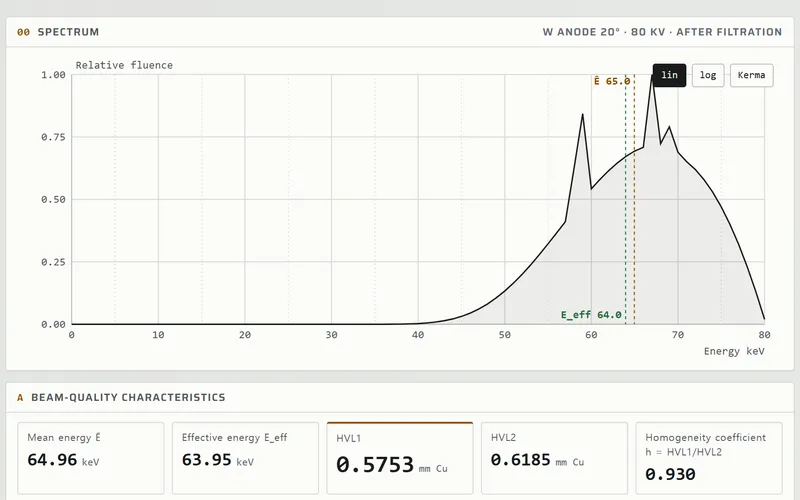Click the Ē 65.0 marker label
The height and width of the screenshot is (500, 800).
(x=612, y=81)
